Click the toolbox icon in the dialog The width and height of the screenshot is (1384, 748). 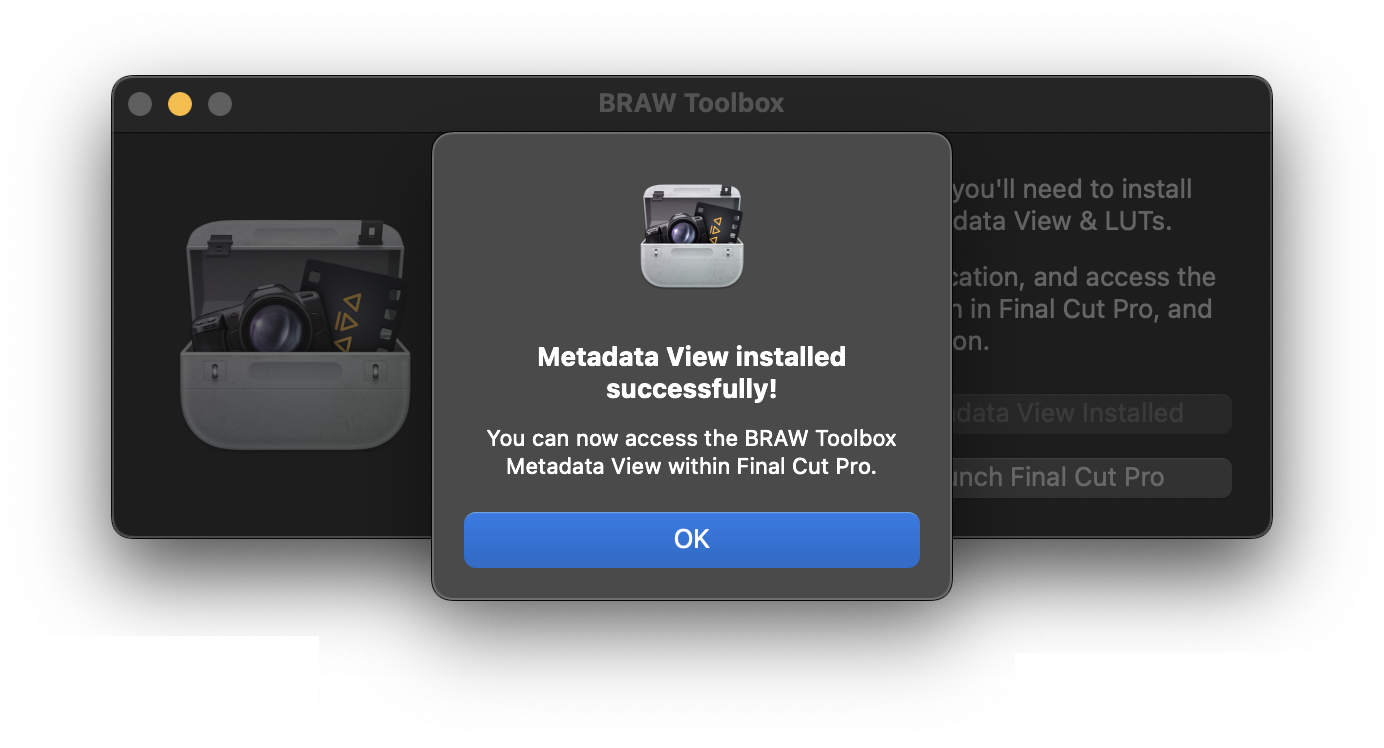click(691, 237)
